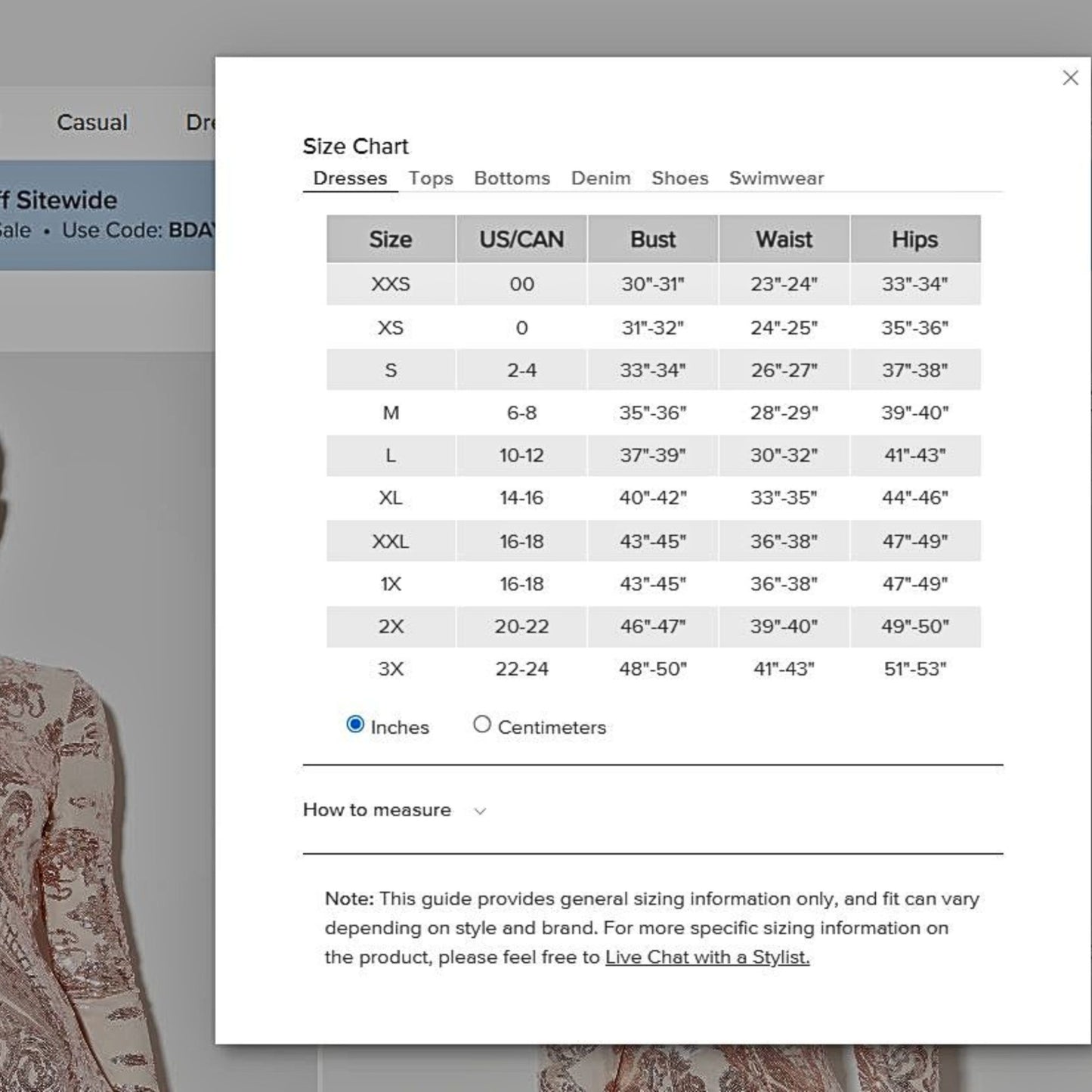Click the Waist column header

pyautogui.click(x=784, y=240)
